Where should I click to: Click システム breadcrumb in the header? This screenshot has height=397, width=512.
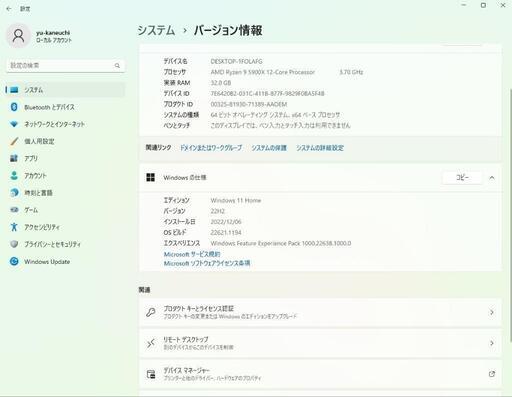(156, 30)
